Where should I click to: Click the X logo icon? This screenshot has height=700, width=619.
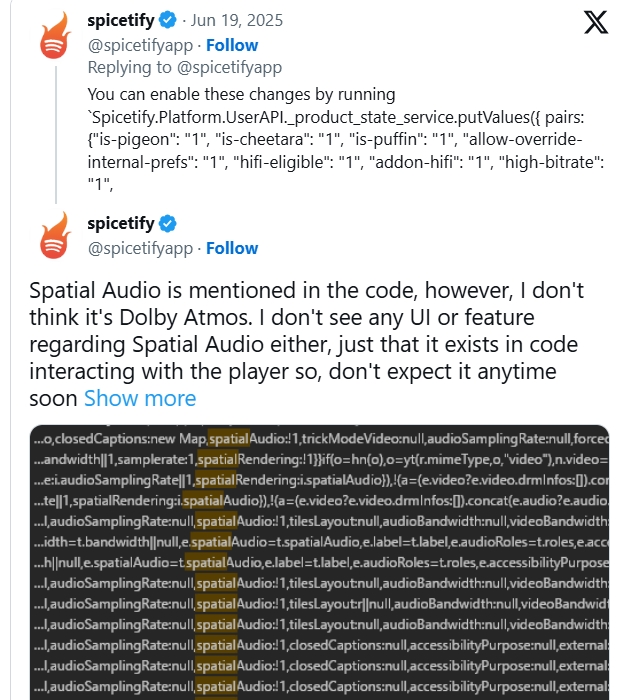point(596,22)
